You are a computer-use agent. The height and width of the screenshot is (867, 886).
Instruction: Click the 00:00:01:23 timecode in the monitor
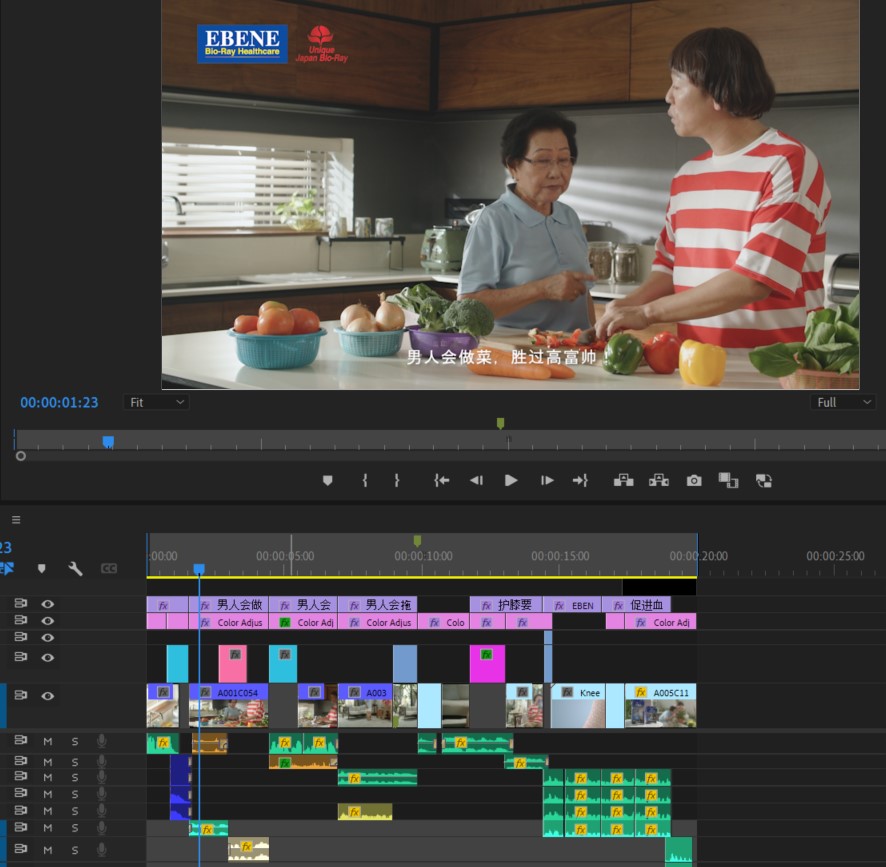click(59, 402)
